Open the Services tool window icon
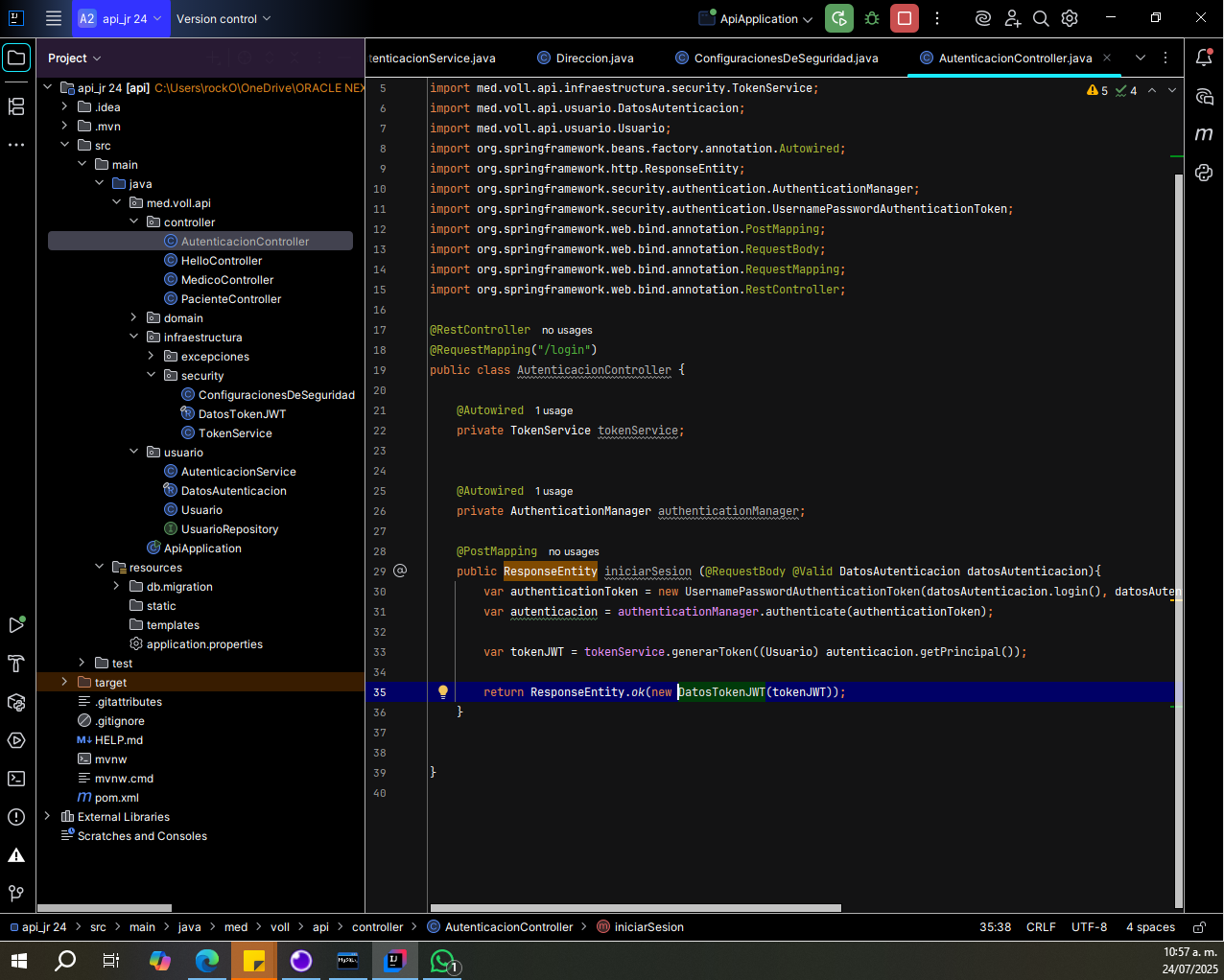This screenshot has width=1224, height=980. tap(16, 740)
